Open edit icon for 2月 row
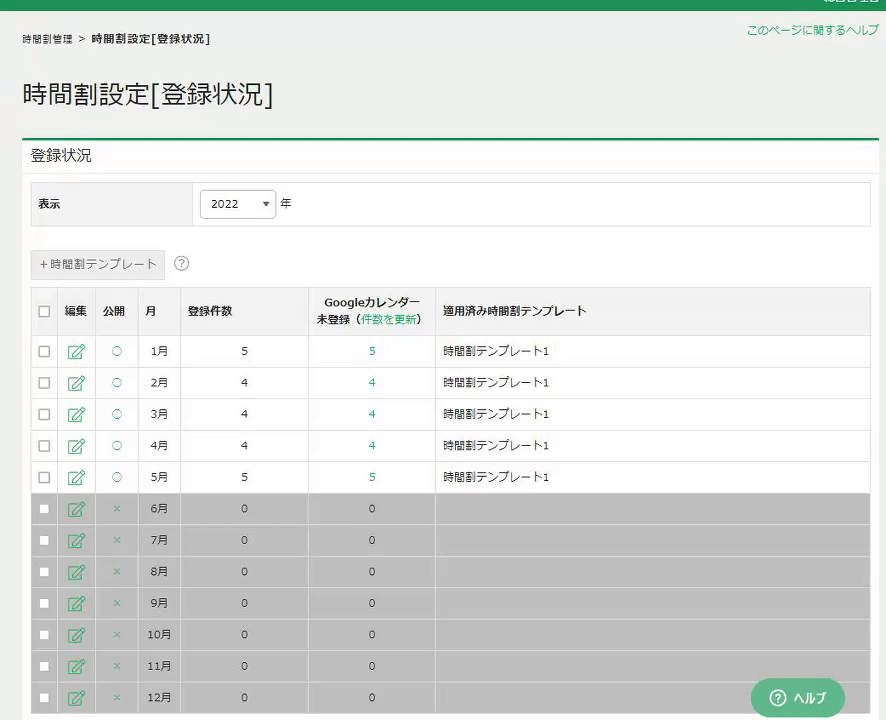The image size is (886, 720). point(76,383)
